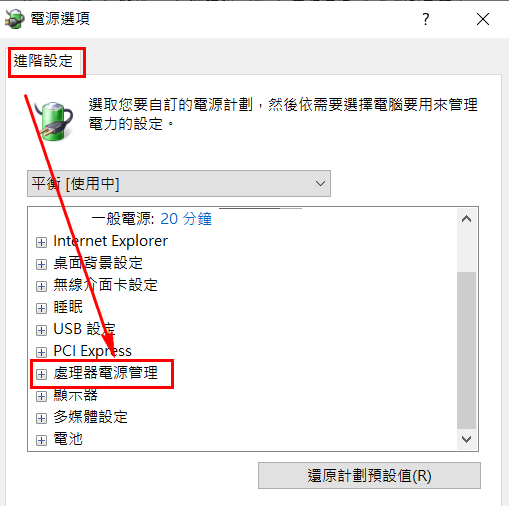509x506 pixels.
Task: Expand 處理器電源管理 plus icon
Action: [x=41, y=374]
